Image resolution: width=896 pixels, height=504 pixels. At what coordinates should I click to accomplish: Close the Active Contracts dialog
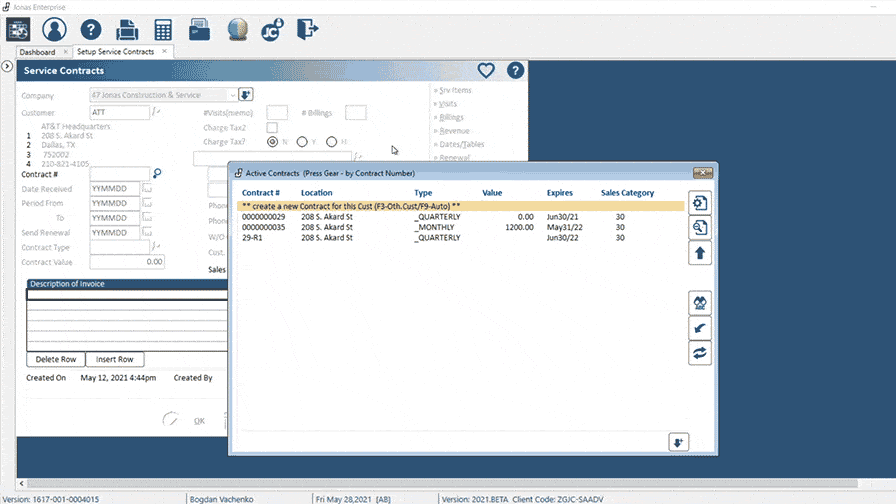pyautogui.click(x=703, y=173)
